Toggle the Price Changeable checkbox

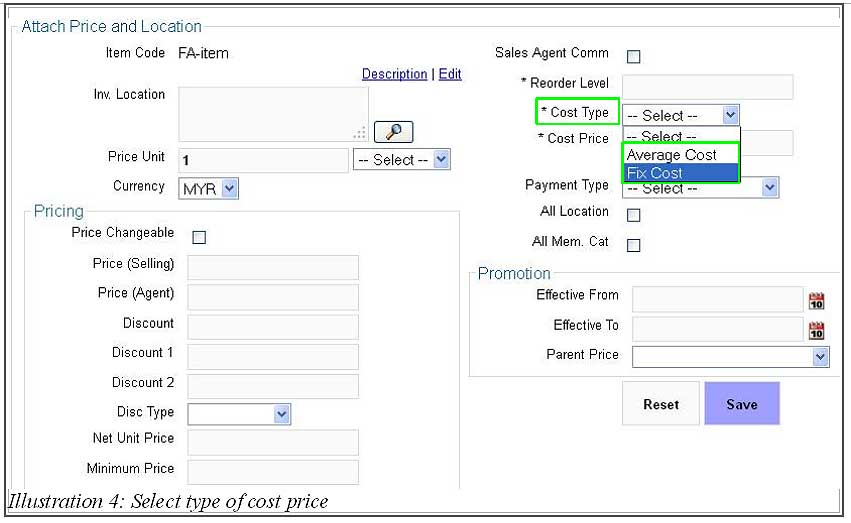click(199, 237)
